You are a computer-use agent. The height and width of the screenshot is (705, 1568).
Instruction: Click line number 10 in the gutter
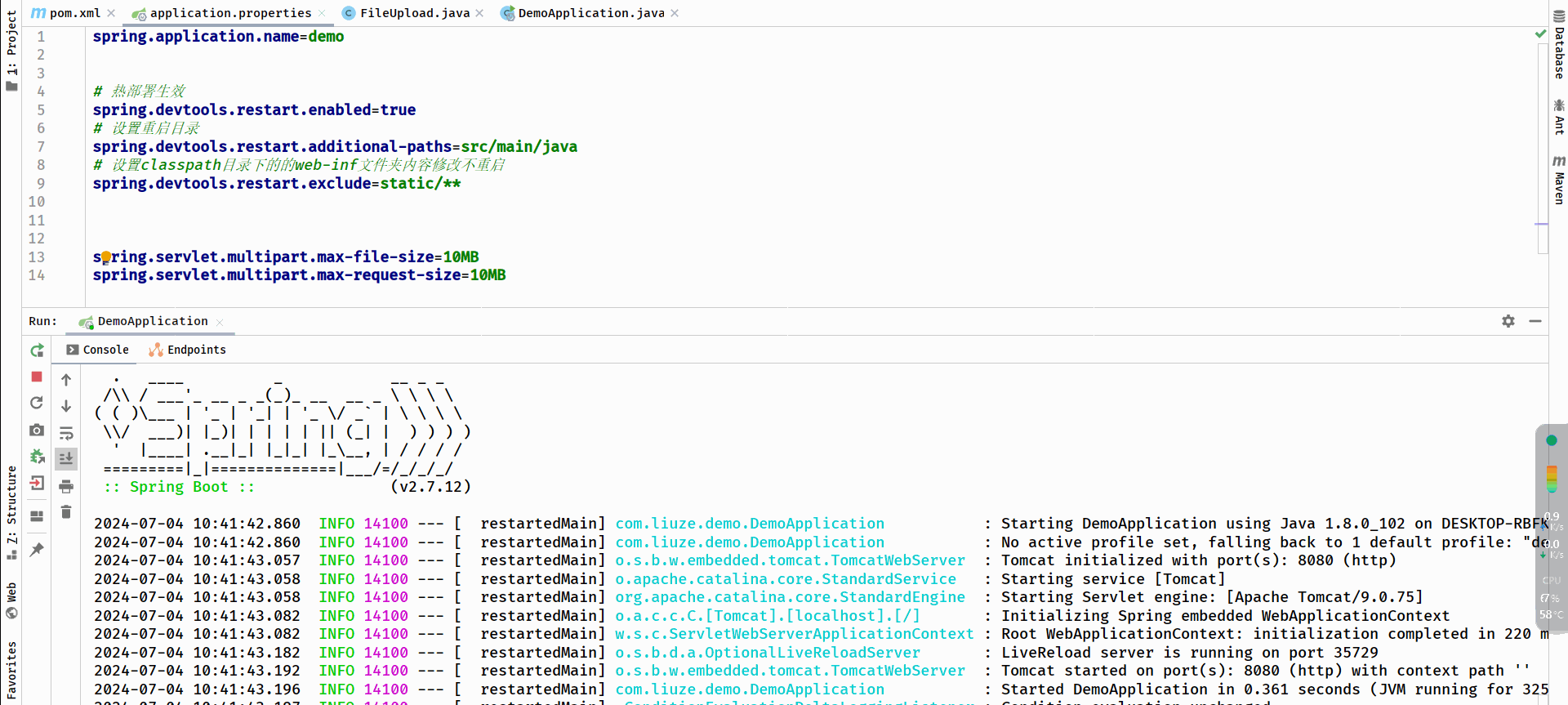[x=37, y=202]
